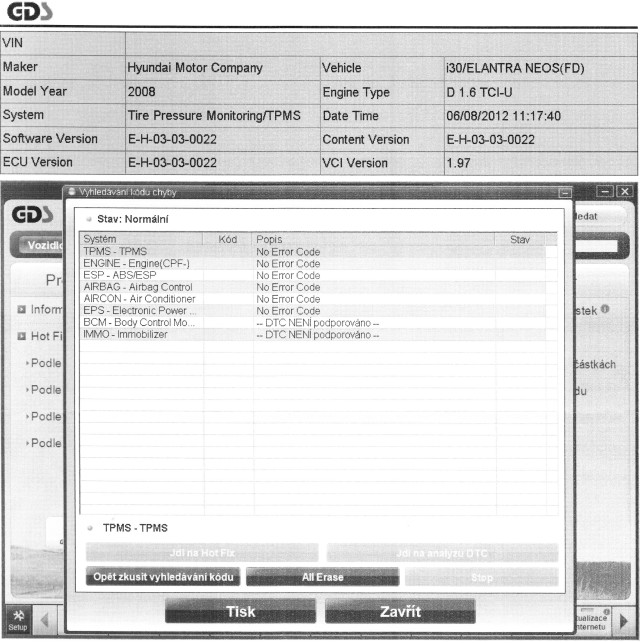Click the left navigation arrow beside Setup
The image size is (640, 643).
tap(44, 620)
